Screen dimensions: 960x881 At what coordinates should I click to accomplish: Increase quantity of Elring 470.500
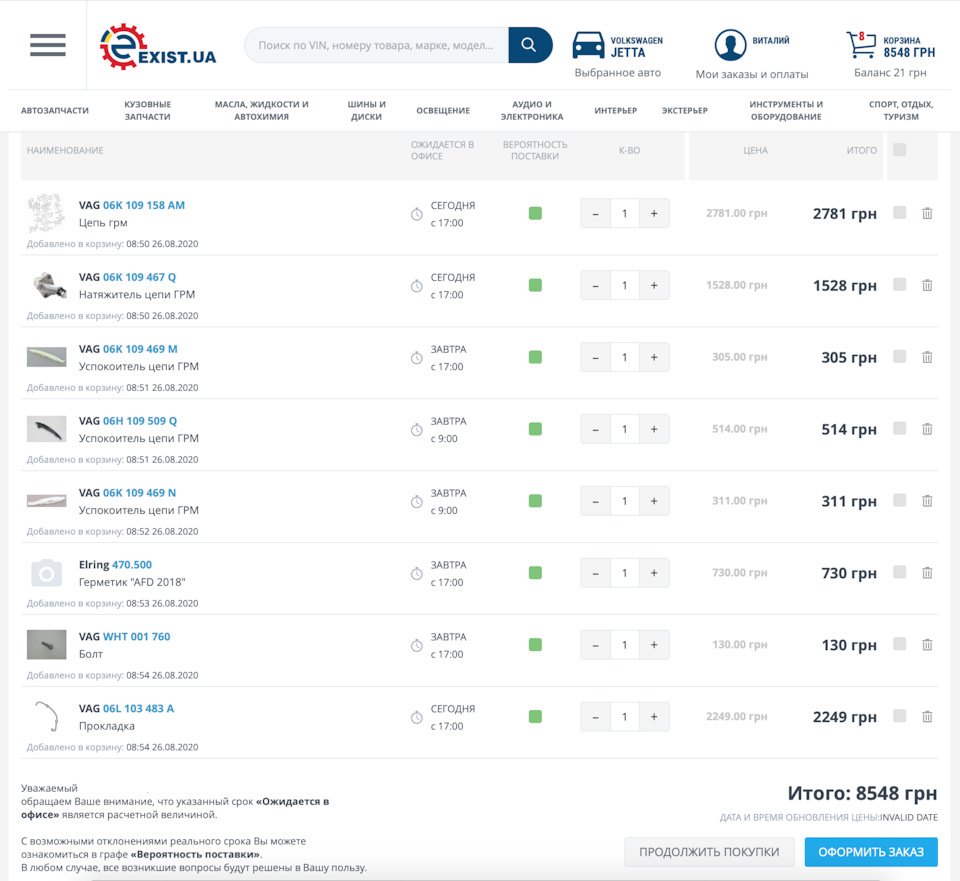coord(654,573)
